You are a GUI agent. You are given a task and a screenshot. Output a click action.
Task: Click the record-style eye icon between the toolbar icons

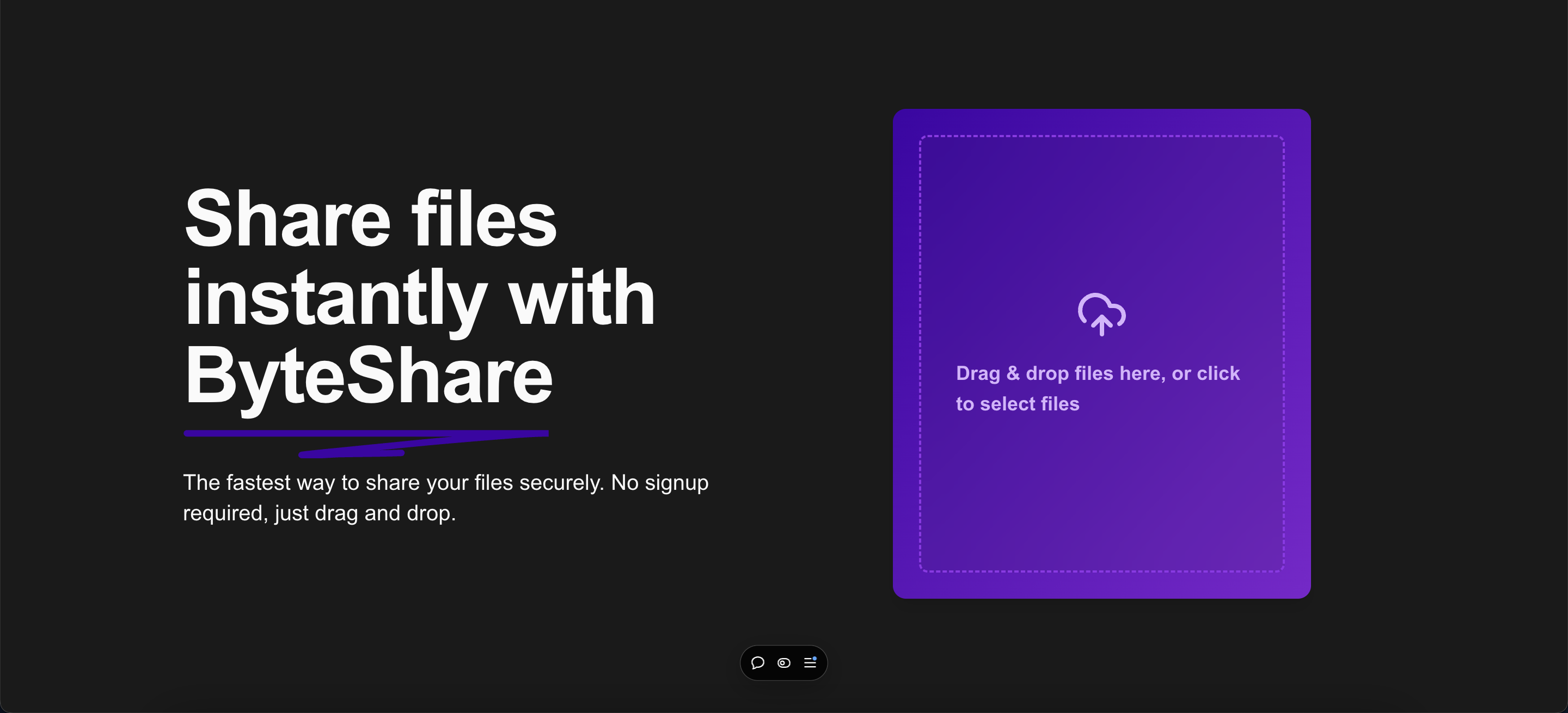(783, 663)
